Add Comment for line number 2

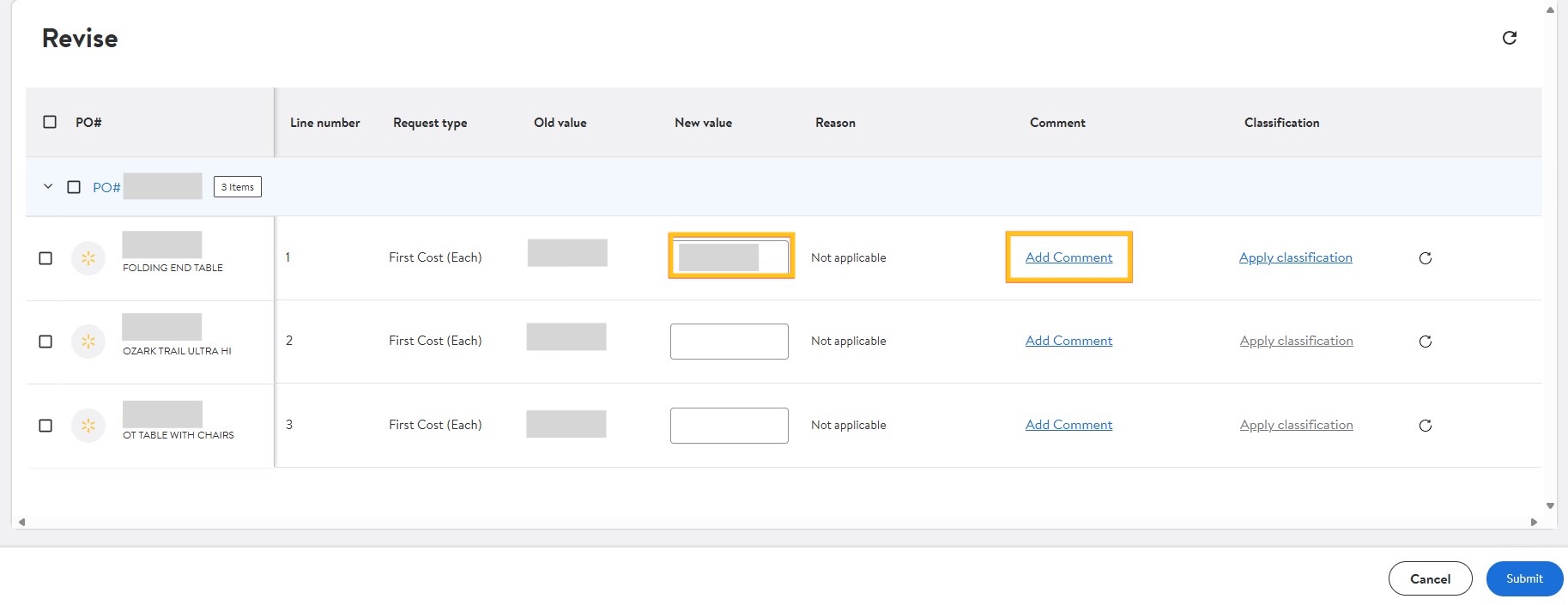coord(1069,341)
